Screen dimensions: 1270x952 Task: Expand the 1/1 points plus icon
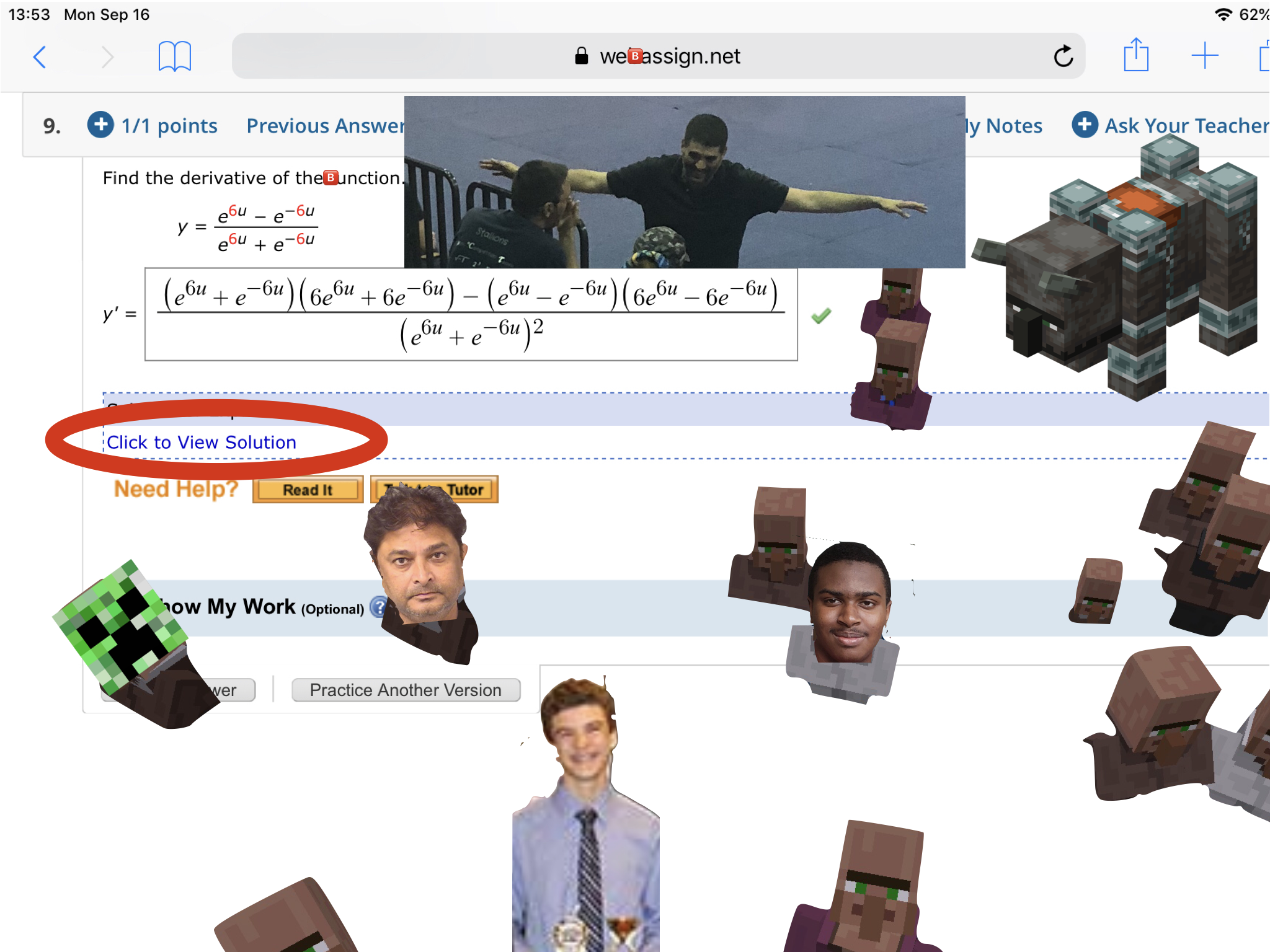[x=100, y=125]
